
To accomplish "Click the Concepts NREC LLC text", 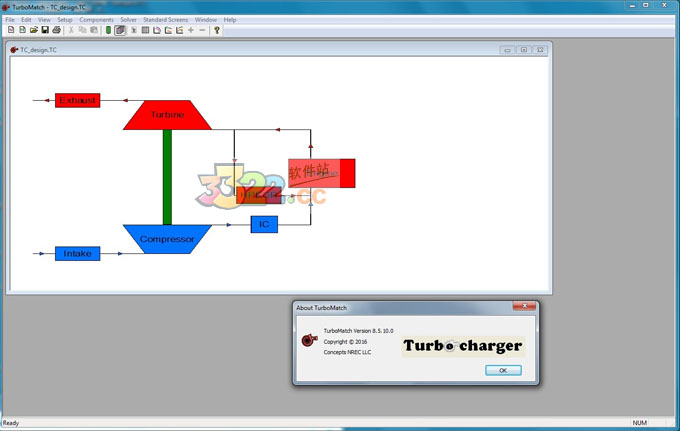I will 347,352.
